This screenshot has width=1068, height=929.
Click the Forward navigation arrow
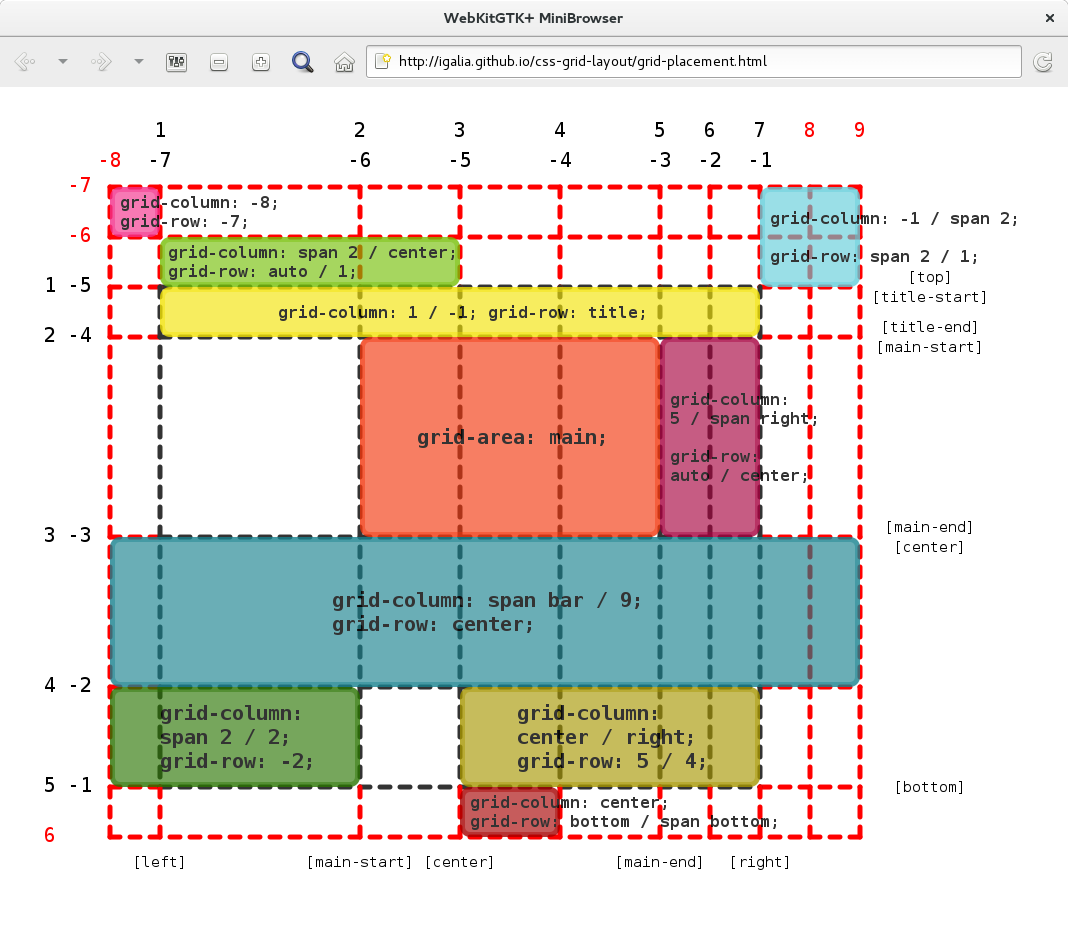pyautogui.click(x=101, y=62)
